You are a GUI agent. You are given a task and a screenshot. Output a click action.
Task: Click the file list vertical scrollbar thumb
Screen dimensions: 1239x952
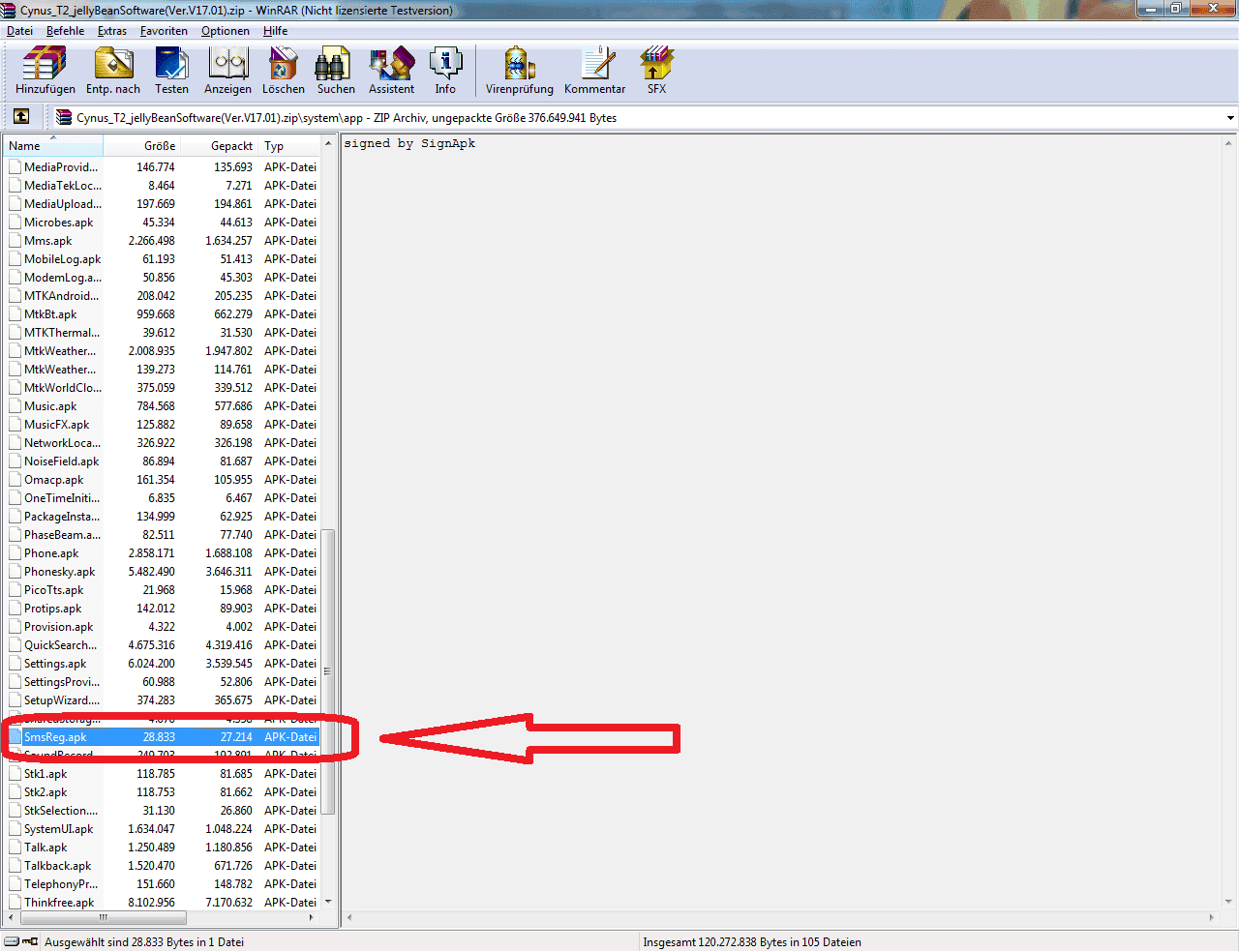pos(328,671)
